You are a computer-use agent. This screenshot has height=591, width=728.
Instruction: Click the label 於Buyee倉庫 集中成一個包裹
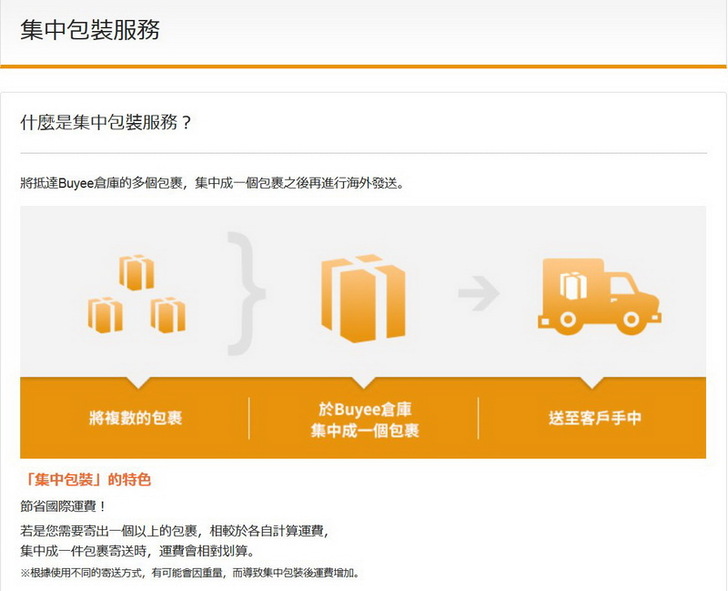tap(365, 420)
